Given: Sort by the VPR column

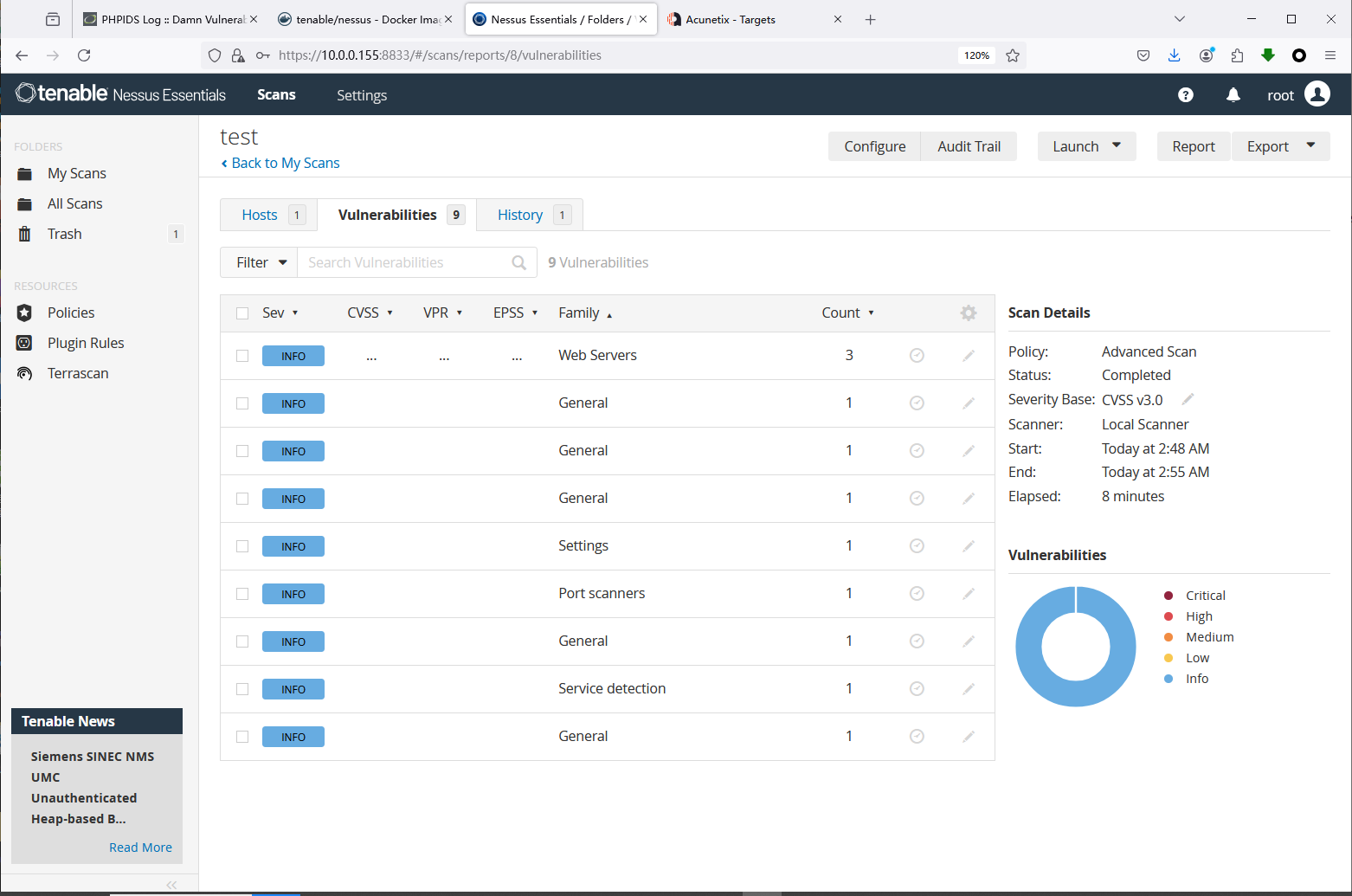Looking at the screenshot, I should click(x=442, y=313).
